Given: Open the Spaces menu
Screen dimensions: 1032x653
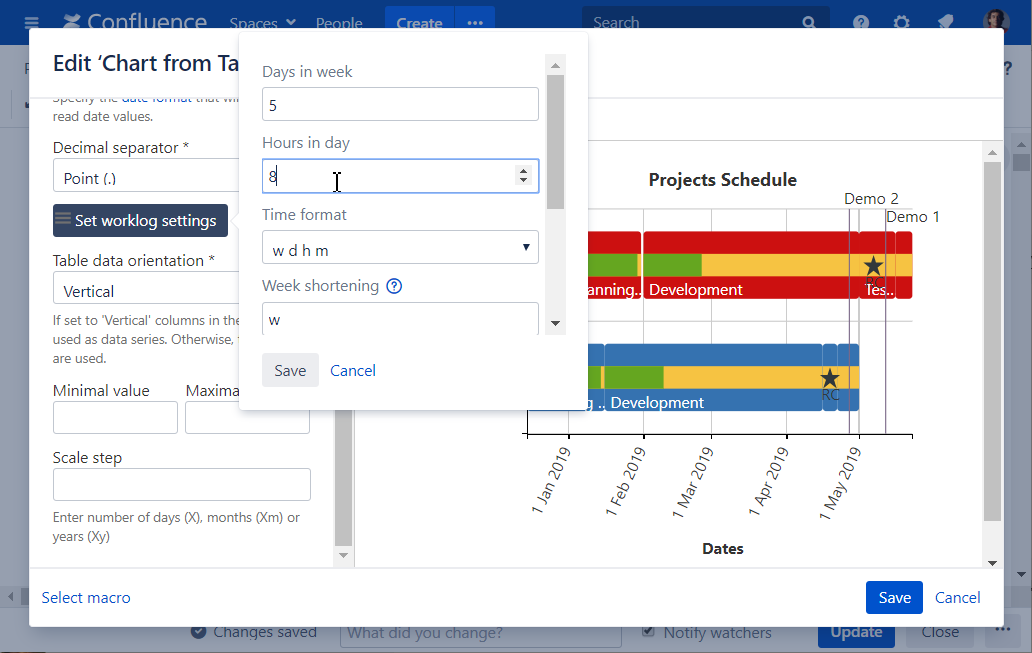Looking at the screenshot, I should [x=262, y=22].
